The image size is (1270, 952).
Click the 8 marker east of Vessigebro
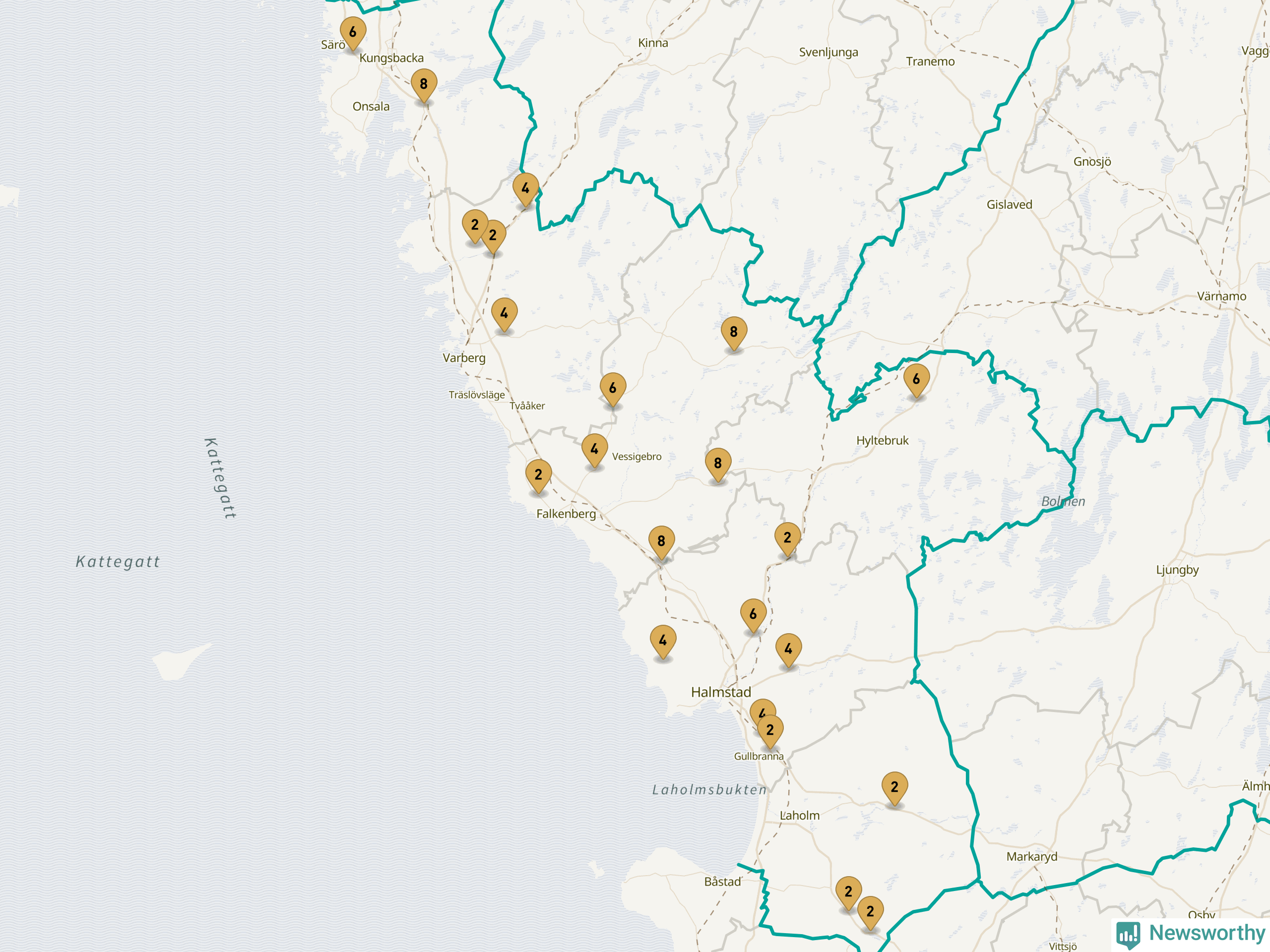(718, 464)
